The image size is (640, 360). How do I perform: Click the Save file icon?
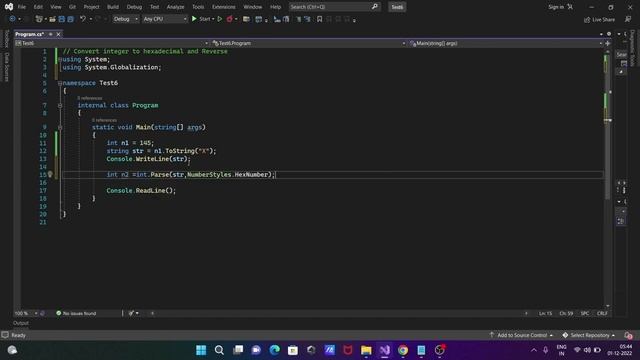[62, 19]
